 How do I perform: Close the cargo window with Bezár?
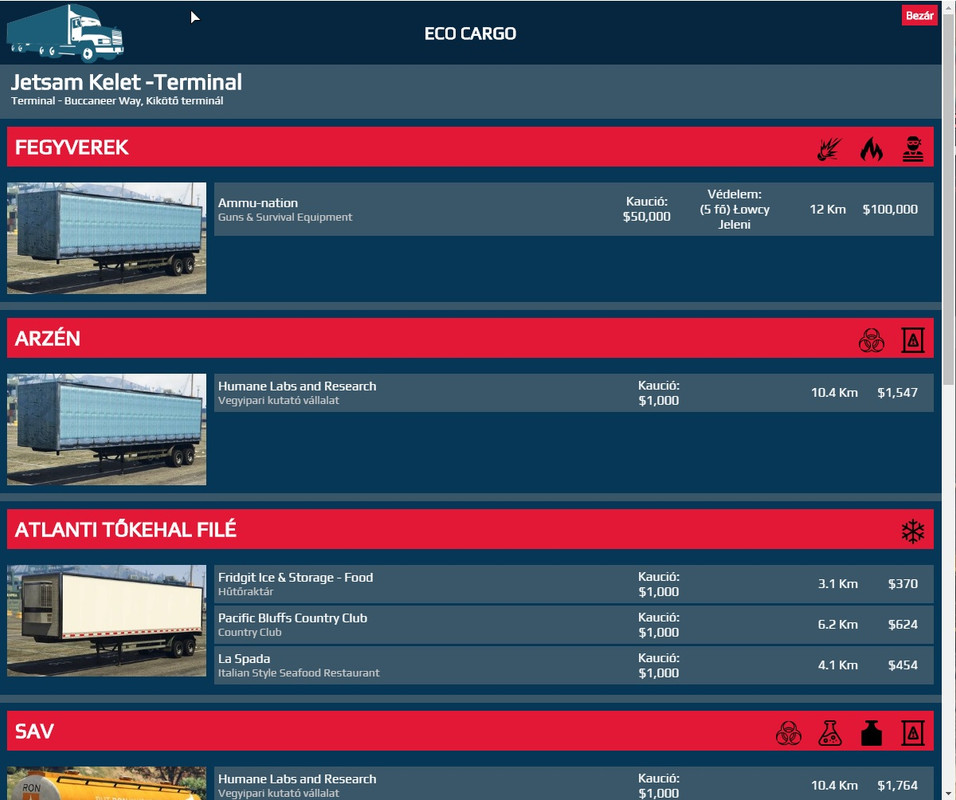coord(919,15)
